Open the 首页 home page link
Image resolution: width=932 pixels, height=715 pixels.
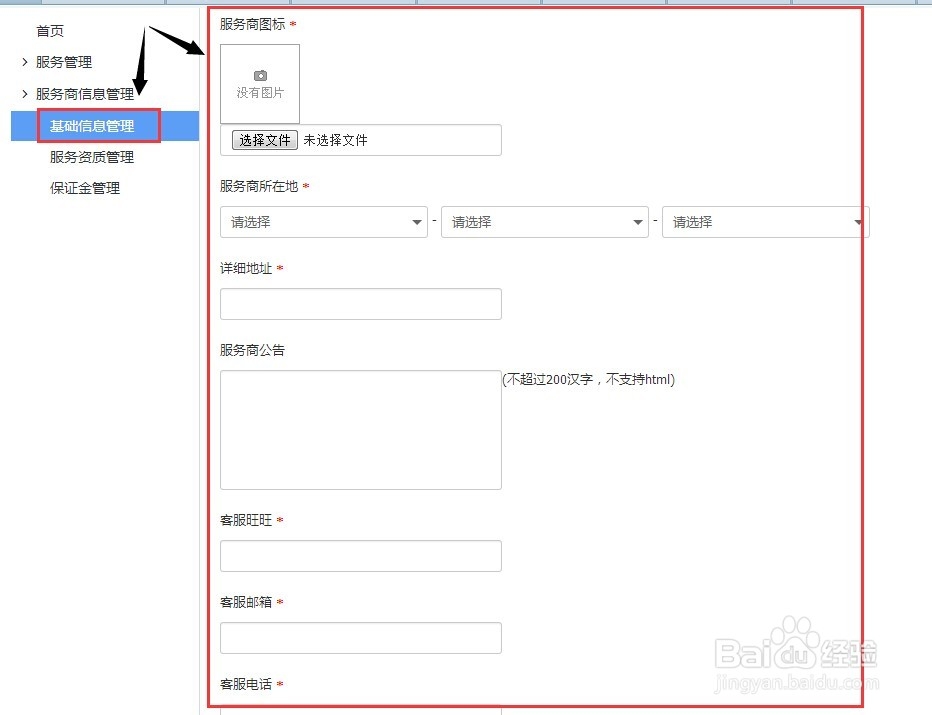(x=50, y=31)
